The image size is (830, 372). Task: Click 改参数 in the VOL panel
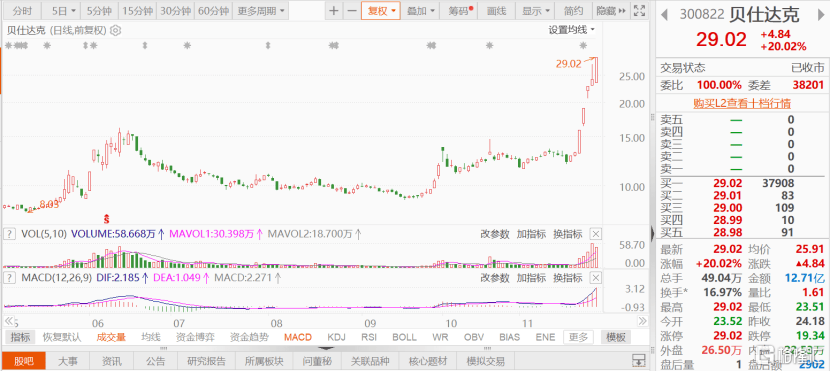point(494,234)
